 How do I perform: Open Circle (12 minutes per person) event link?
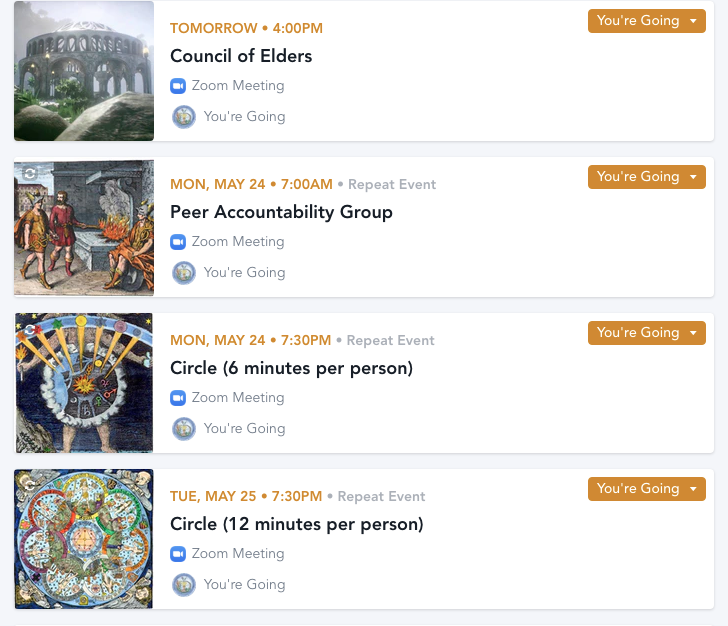point(296,524)
